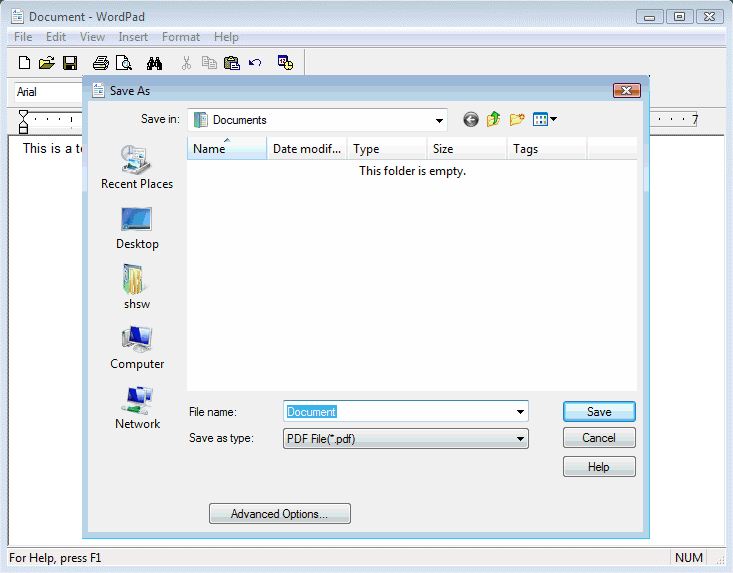Viewport: 733px width, 573px height.
Task: Open Advanced Options...
Action: pos(280,514)
